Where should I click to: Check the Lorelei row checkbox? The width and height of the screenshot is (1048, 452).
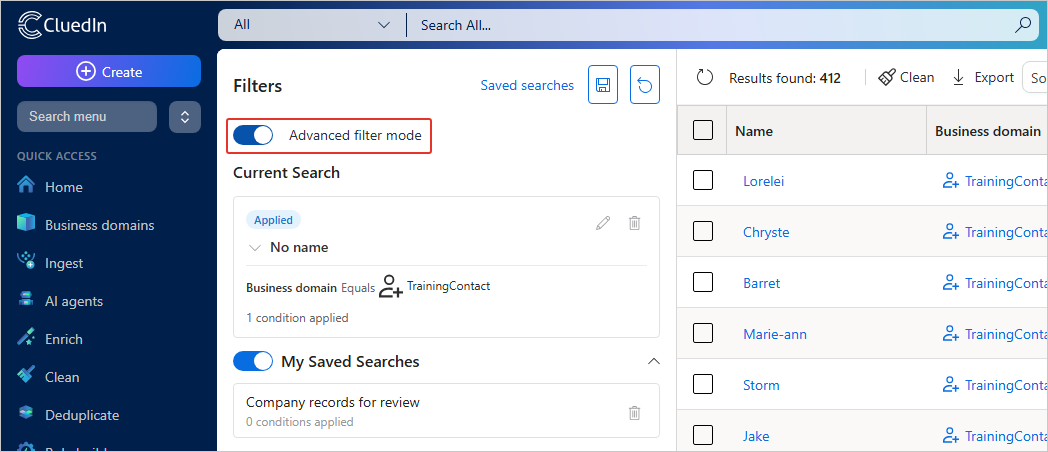coord(702,181)
